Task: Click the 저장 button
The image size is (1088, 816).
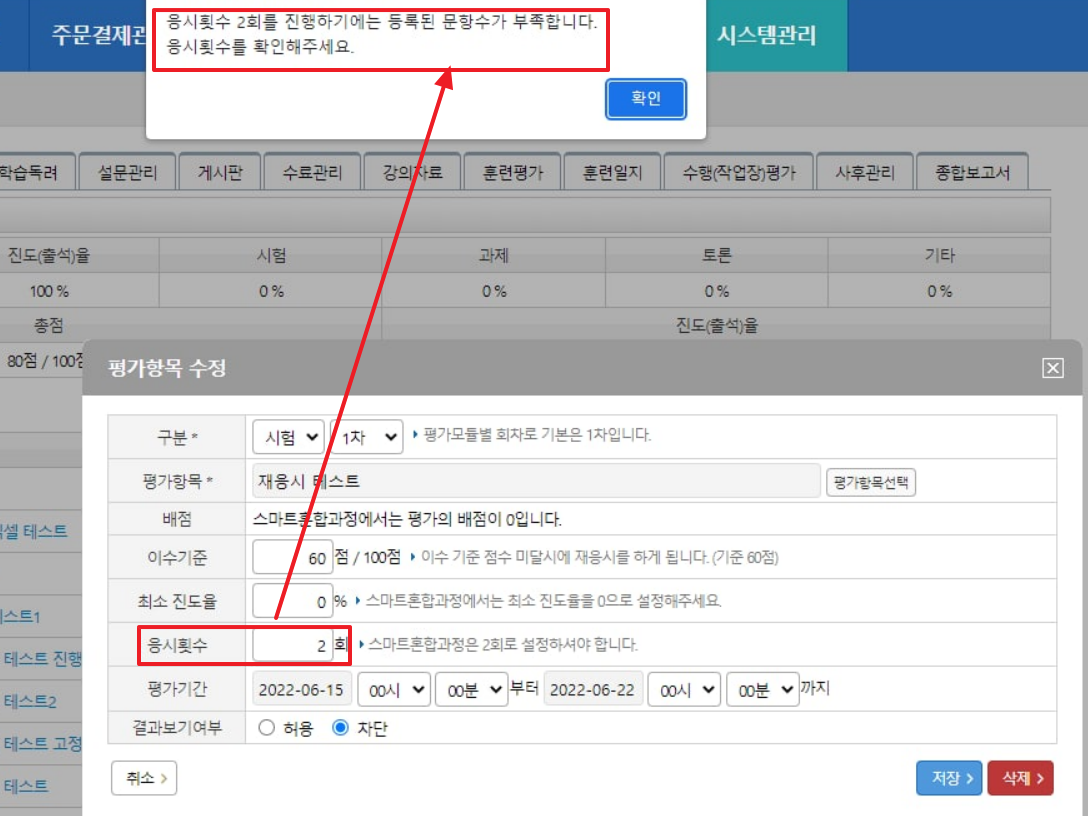Action: tap(949, 778)
